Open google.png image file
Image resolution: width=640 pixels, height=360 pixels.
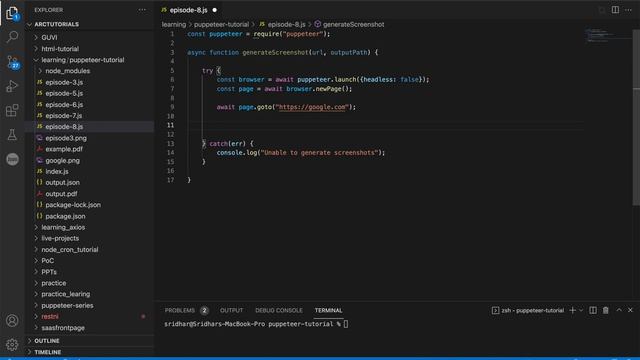62,160
